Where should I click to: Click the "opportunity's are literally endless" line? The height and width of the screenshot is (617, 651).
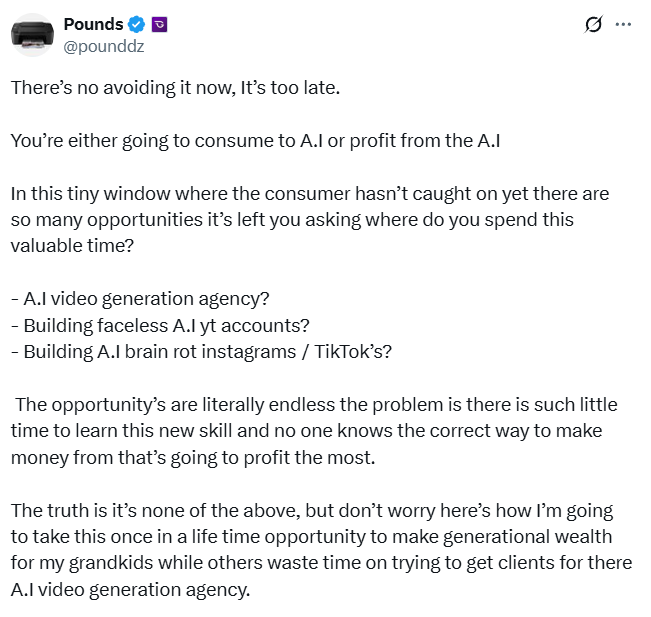point(316,404)
